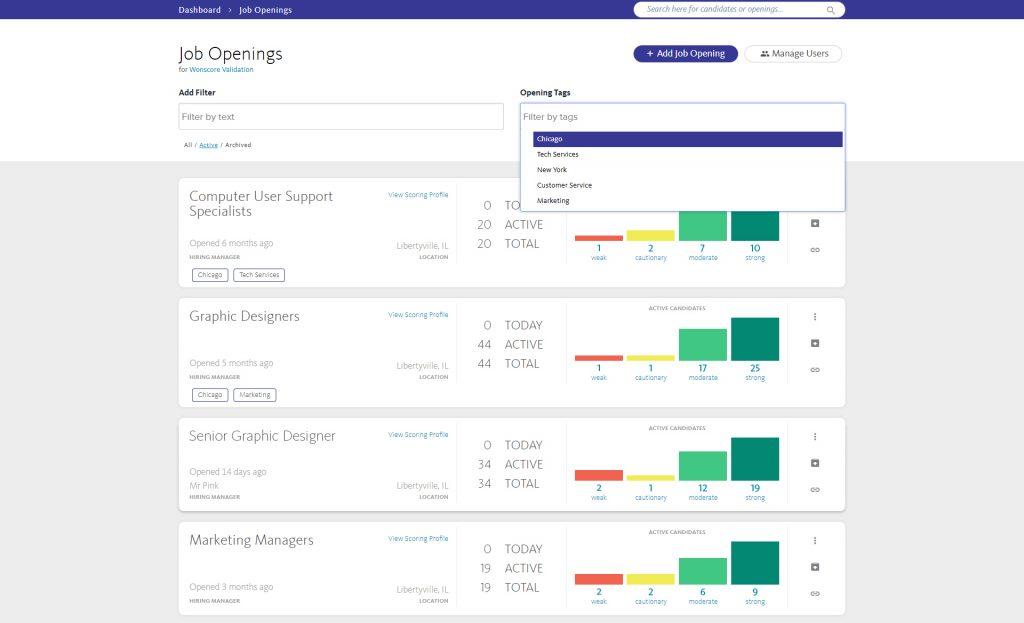Open more options menu for Graphic Designers
1024x623 pixels.
[815, 317]
